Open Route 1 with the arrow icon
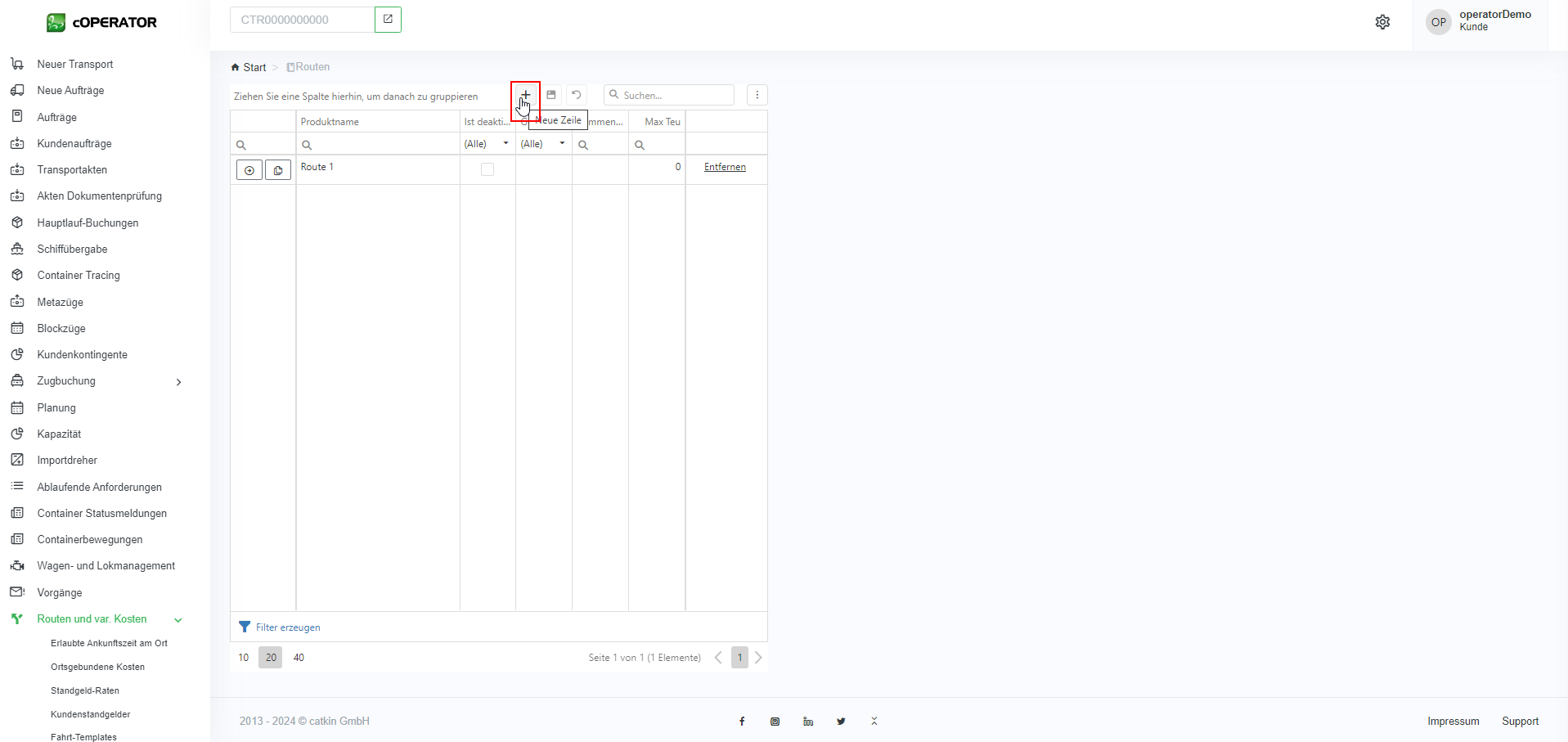Image resolution: width=1568 pixels, height=742 pixels. 249,170
